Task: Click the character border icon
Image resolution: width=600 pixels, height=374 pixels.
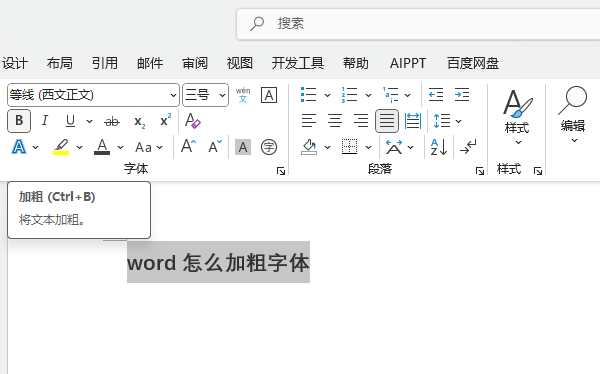Action: point(269,95)
